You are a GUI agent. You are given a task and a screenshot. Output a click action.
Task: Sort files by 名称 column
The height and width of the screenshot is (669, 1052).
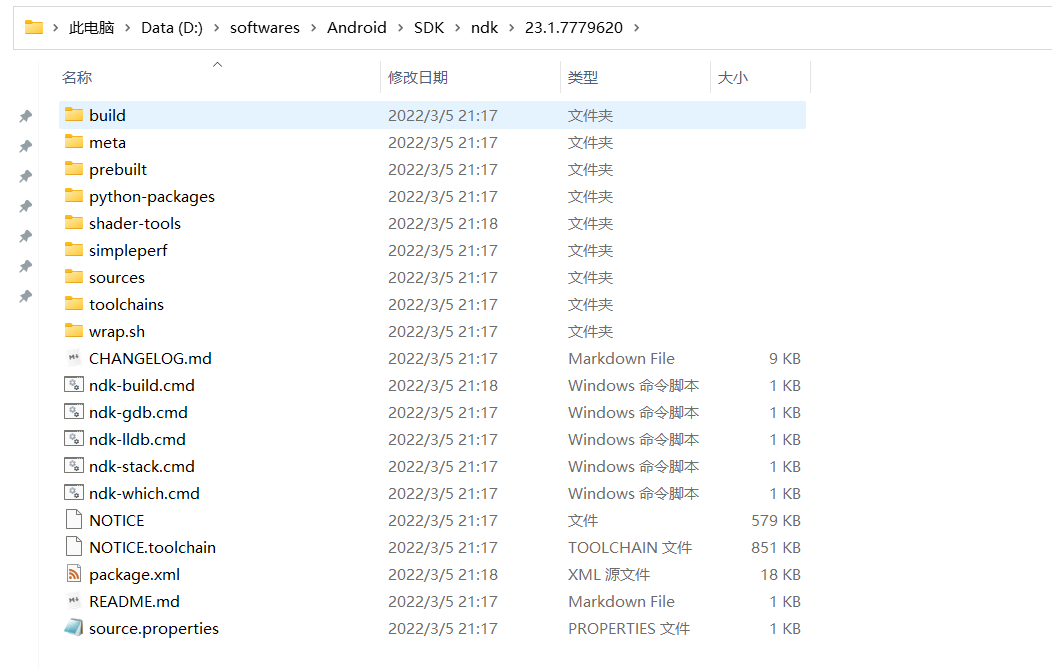coord(77,77)
